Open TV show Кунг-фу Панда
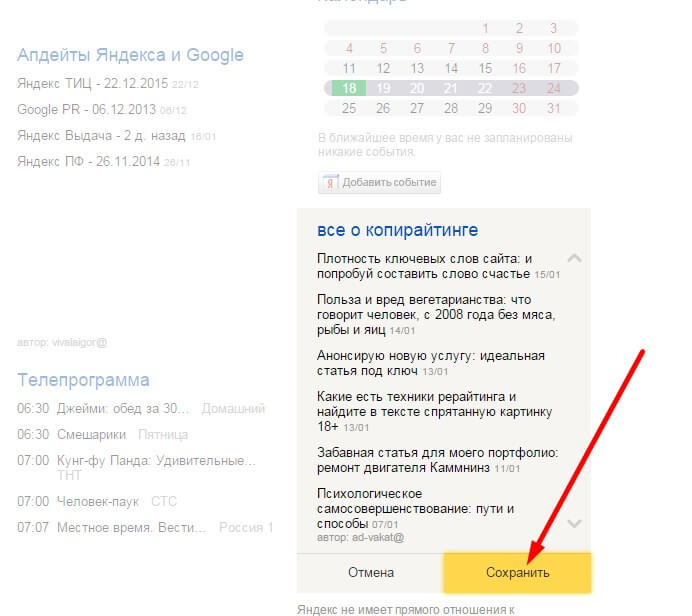This screenshot has width=692, height=616. pyautogui.click(x=156, y=461)
